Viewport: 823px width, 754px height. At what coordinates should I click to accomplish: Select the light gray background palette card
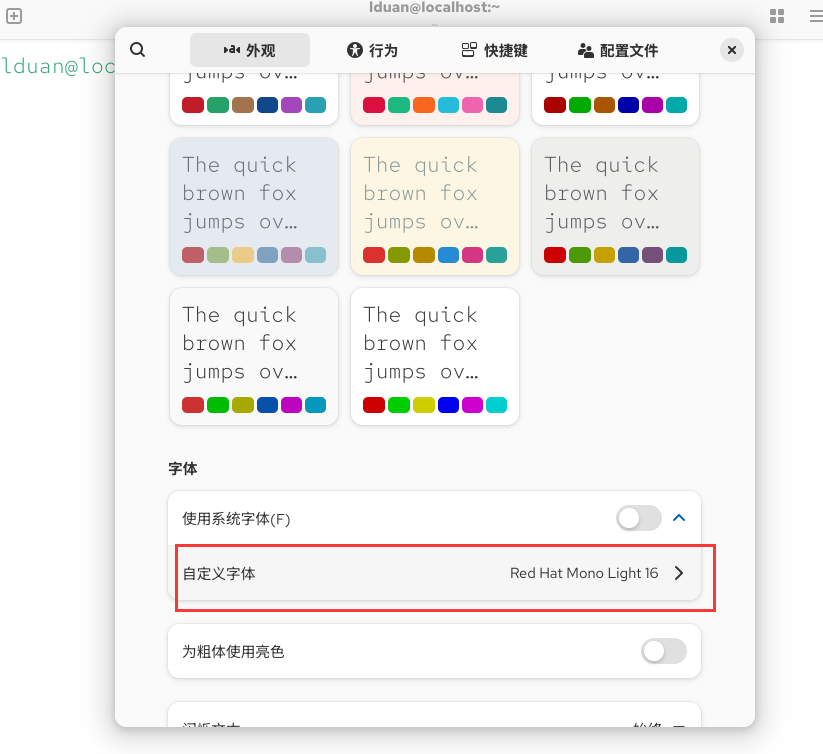(615, 206)
